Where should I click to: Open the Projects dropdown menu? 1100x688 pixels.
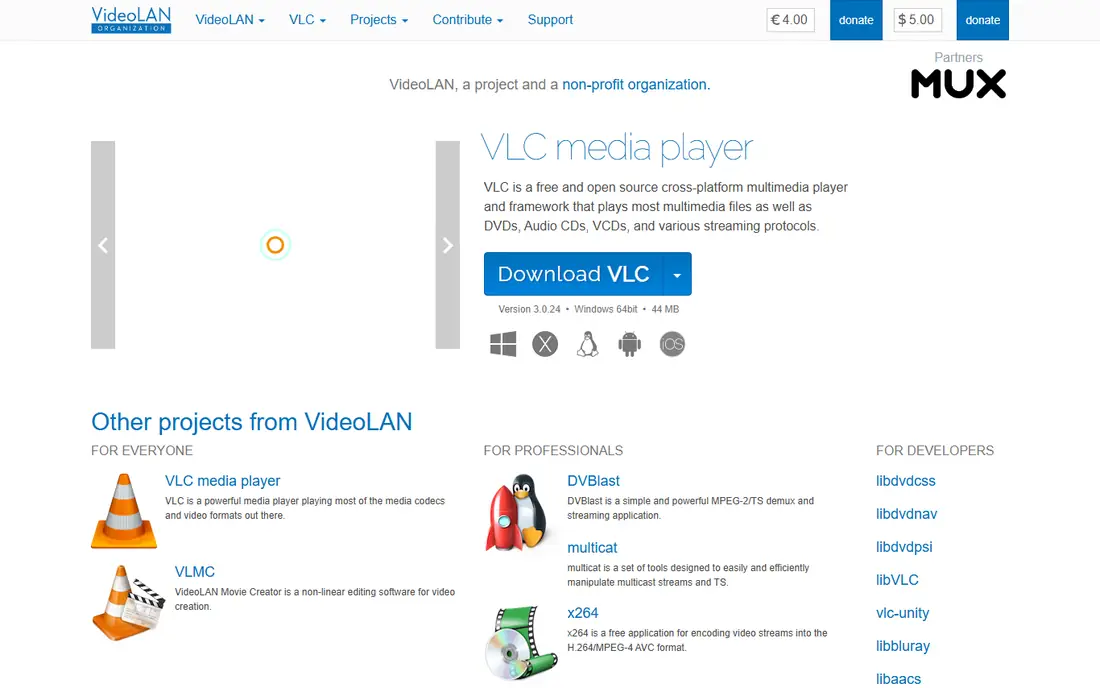click(379, 20)
